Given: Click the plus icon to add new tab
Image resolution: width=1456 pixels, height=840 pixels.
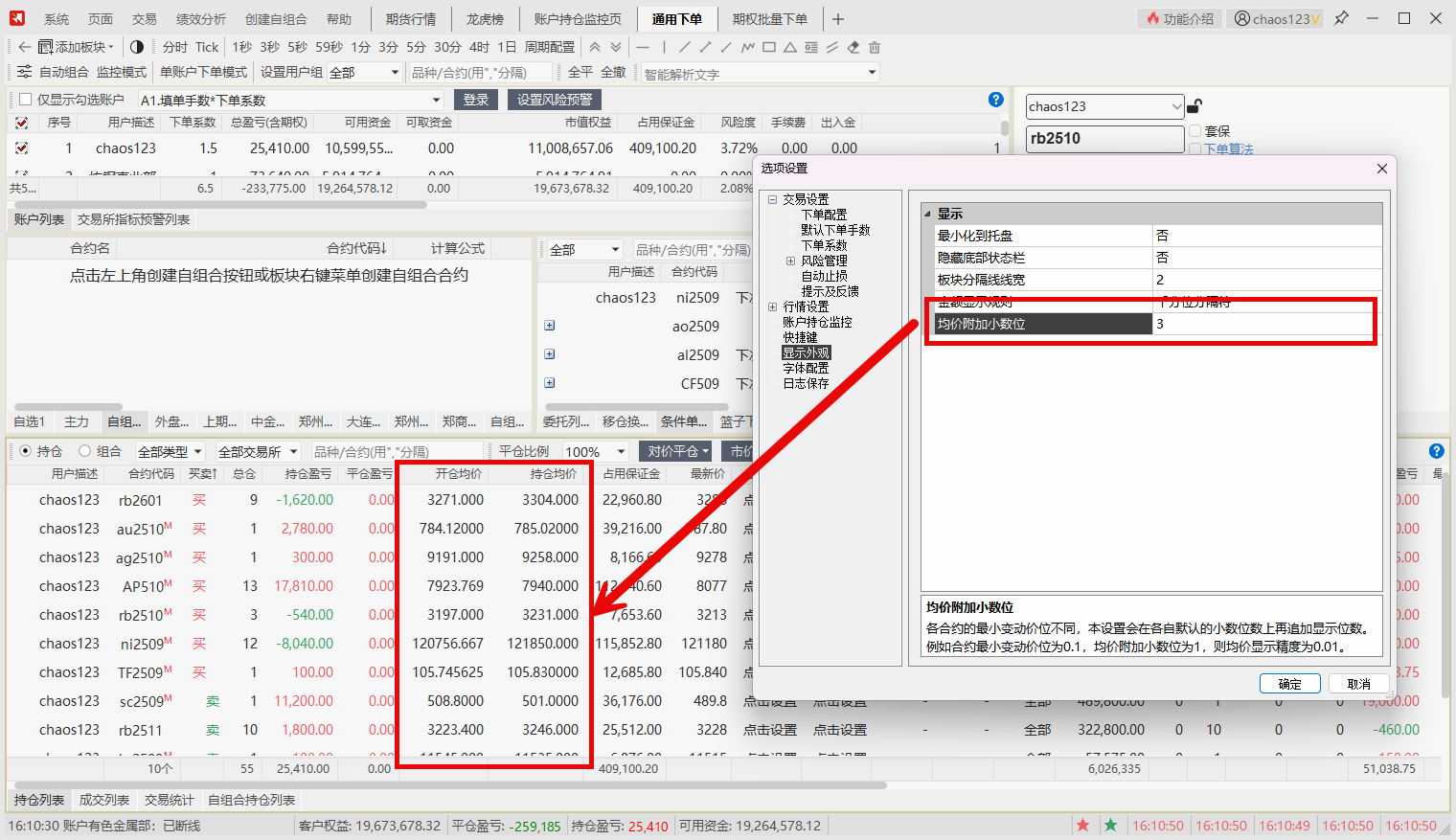Looking at the screenshot, I should [838, 18].
